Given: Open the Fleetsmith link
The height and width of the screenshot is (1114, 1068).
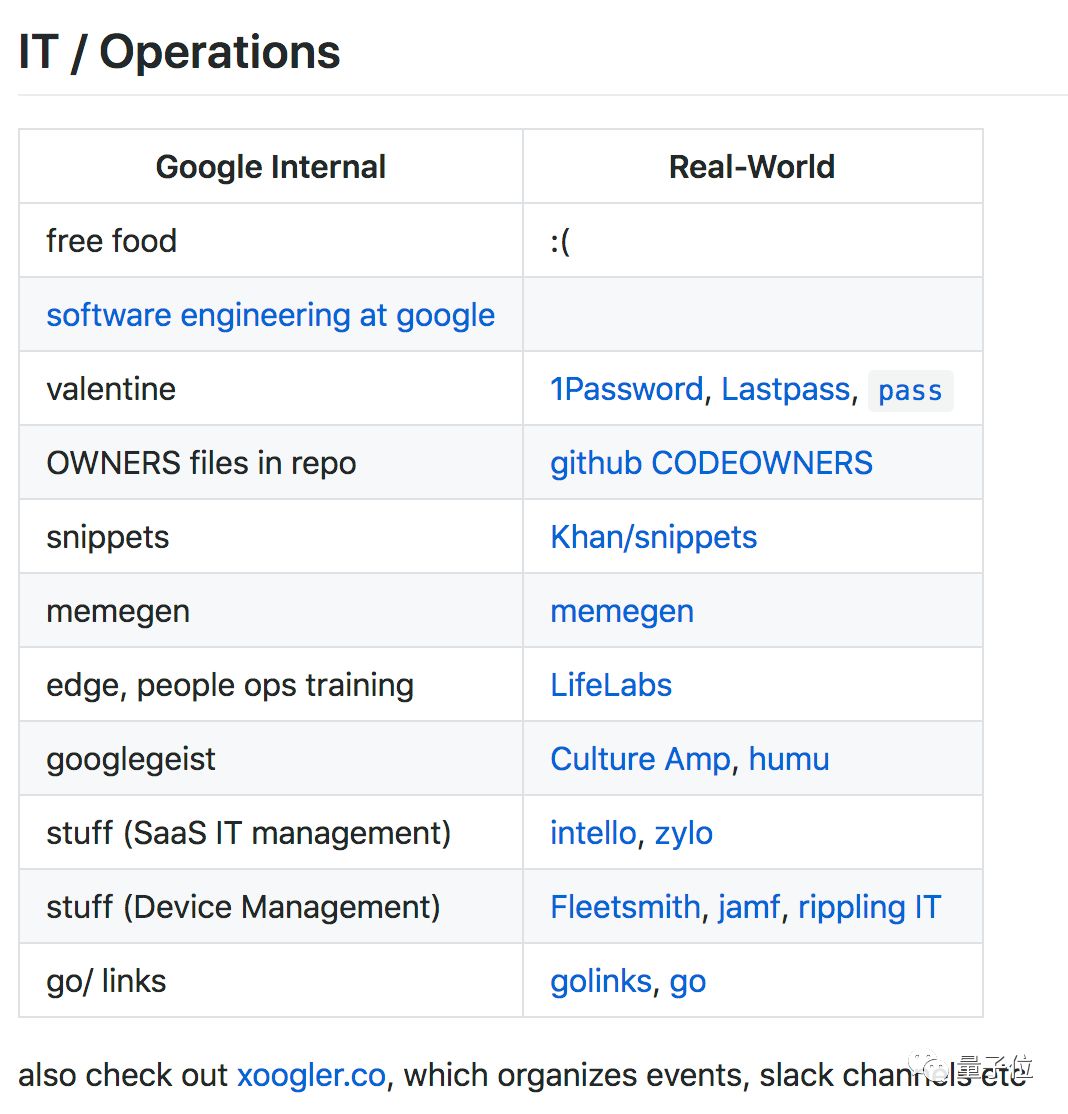Looking at the screenshot, I should (626, 907).
